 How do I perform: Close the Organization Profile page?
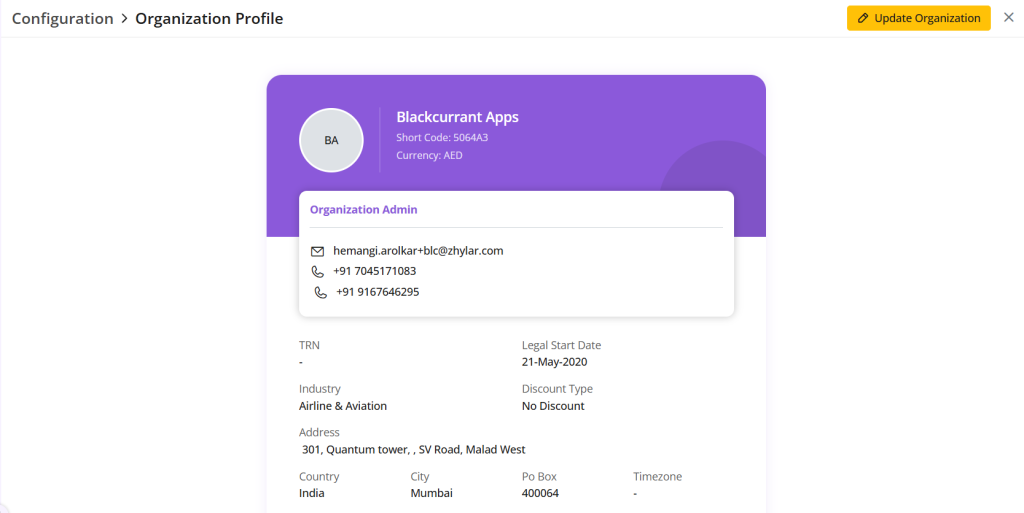coord(1008,18)
